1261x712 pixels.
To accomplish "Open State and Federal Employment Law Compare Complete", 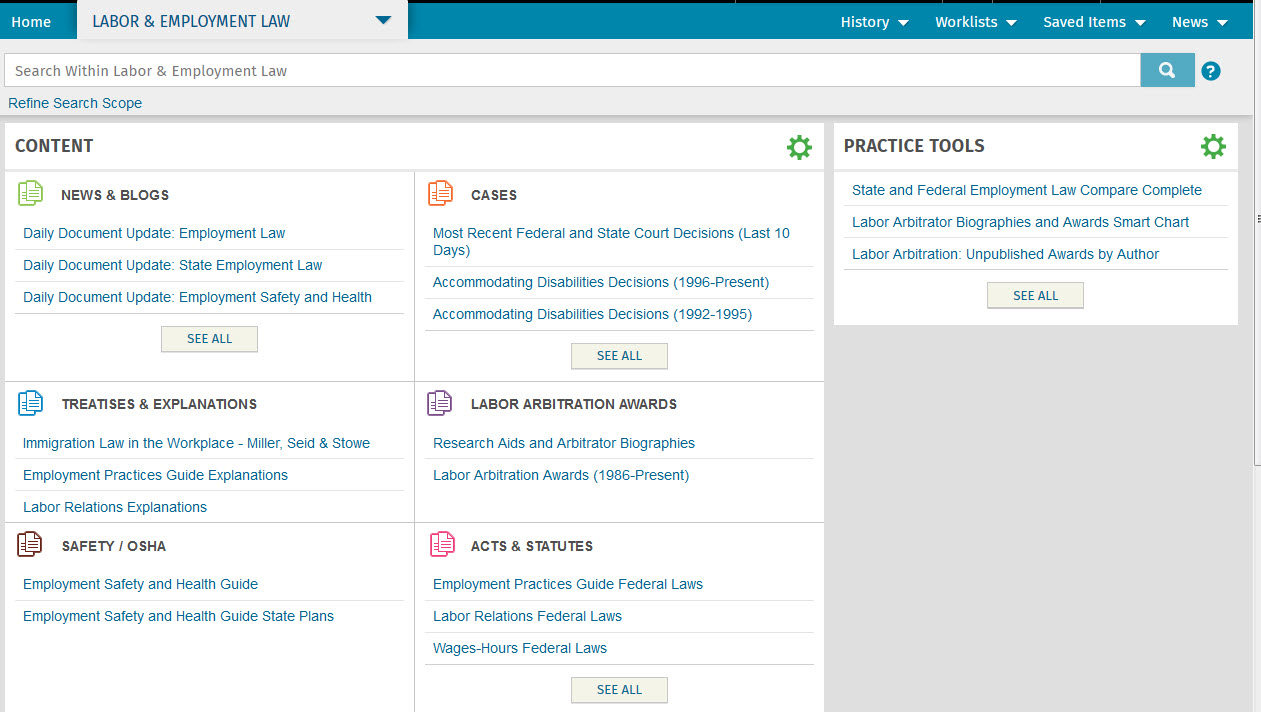I will pos(1027,190).
